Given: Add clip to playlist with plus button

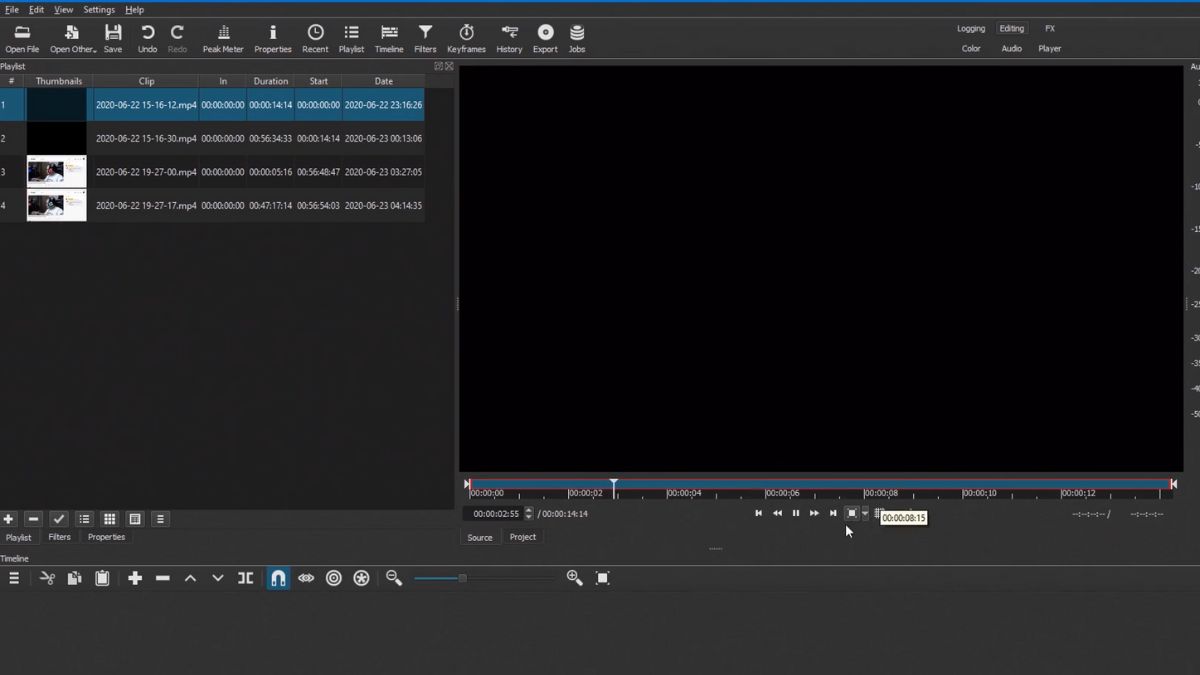Looking at the screenshot, I should 8,519.
